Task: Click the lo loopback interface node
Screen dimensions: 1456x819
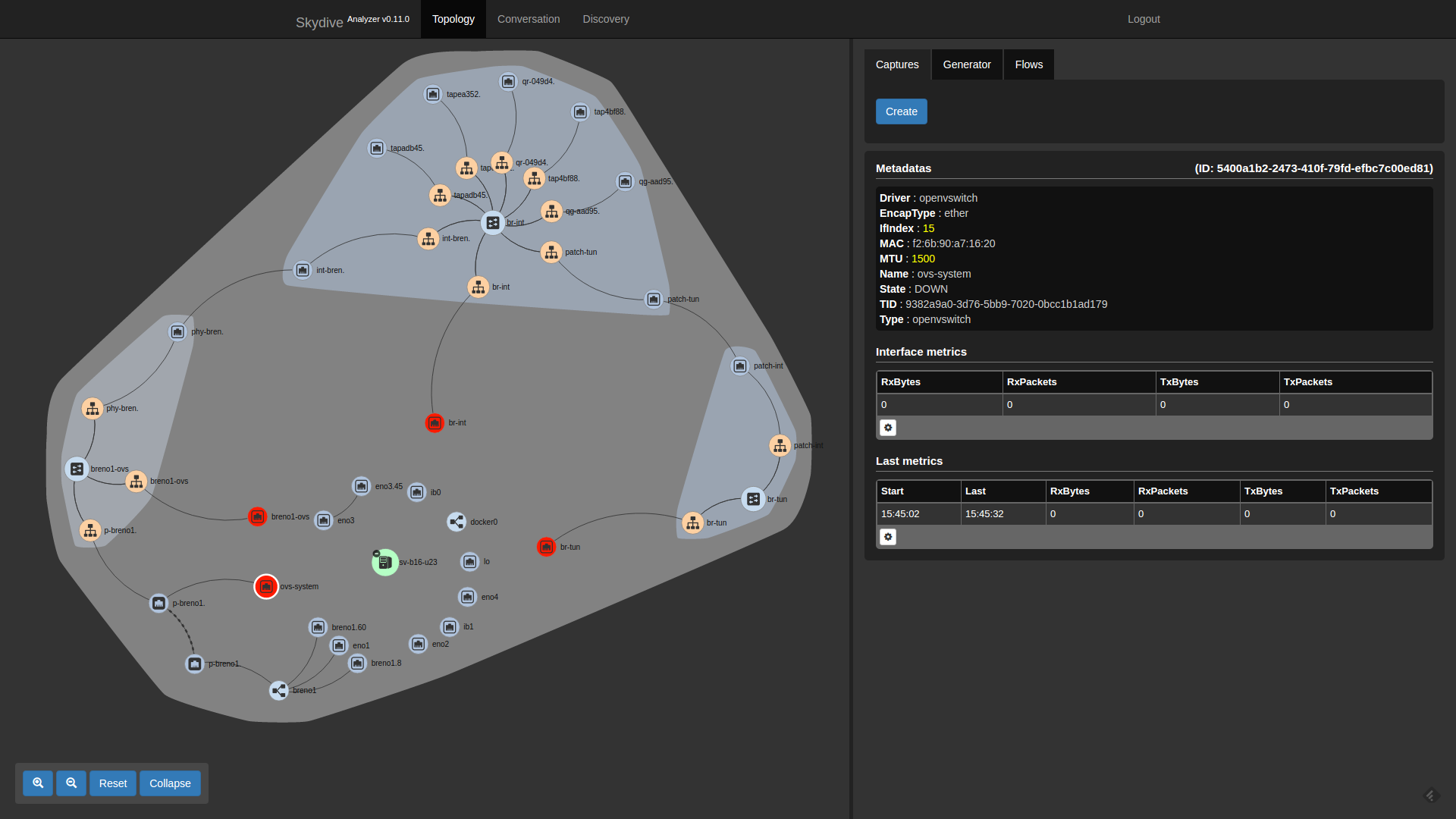Action: pyautogui.click(x=470, y=562)
